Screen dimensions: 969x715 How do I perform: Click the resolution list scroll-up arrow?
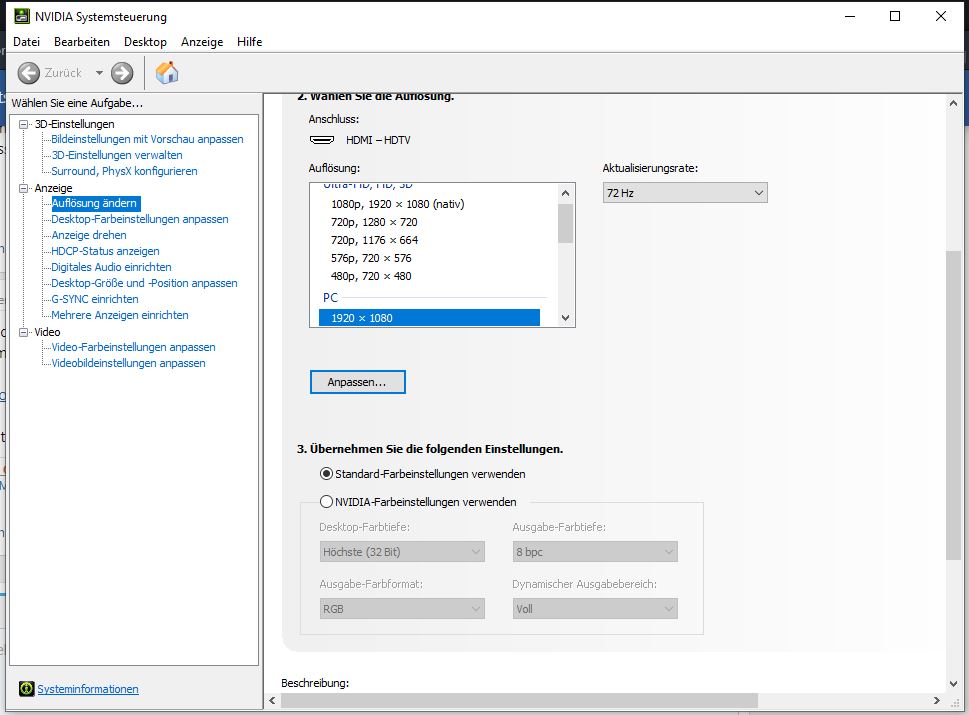(x=565, y=193)
